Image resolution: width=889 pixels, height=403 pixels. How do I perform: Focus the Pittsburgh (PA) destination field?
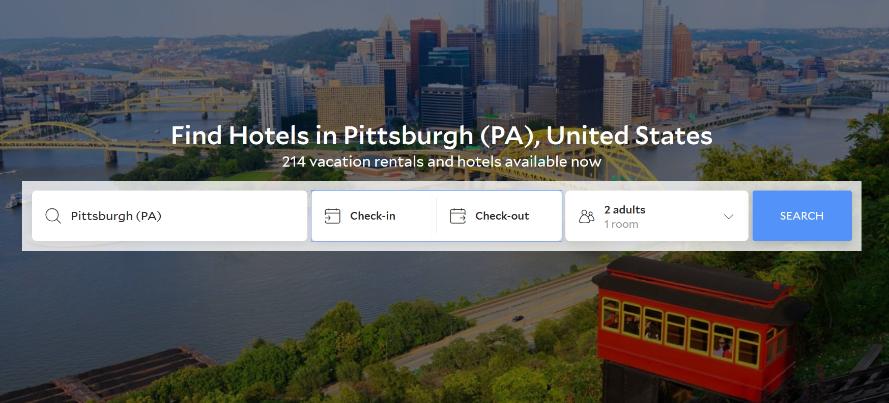tap(170, 216)
